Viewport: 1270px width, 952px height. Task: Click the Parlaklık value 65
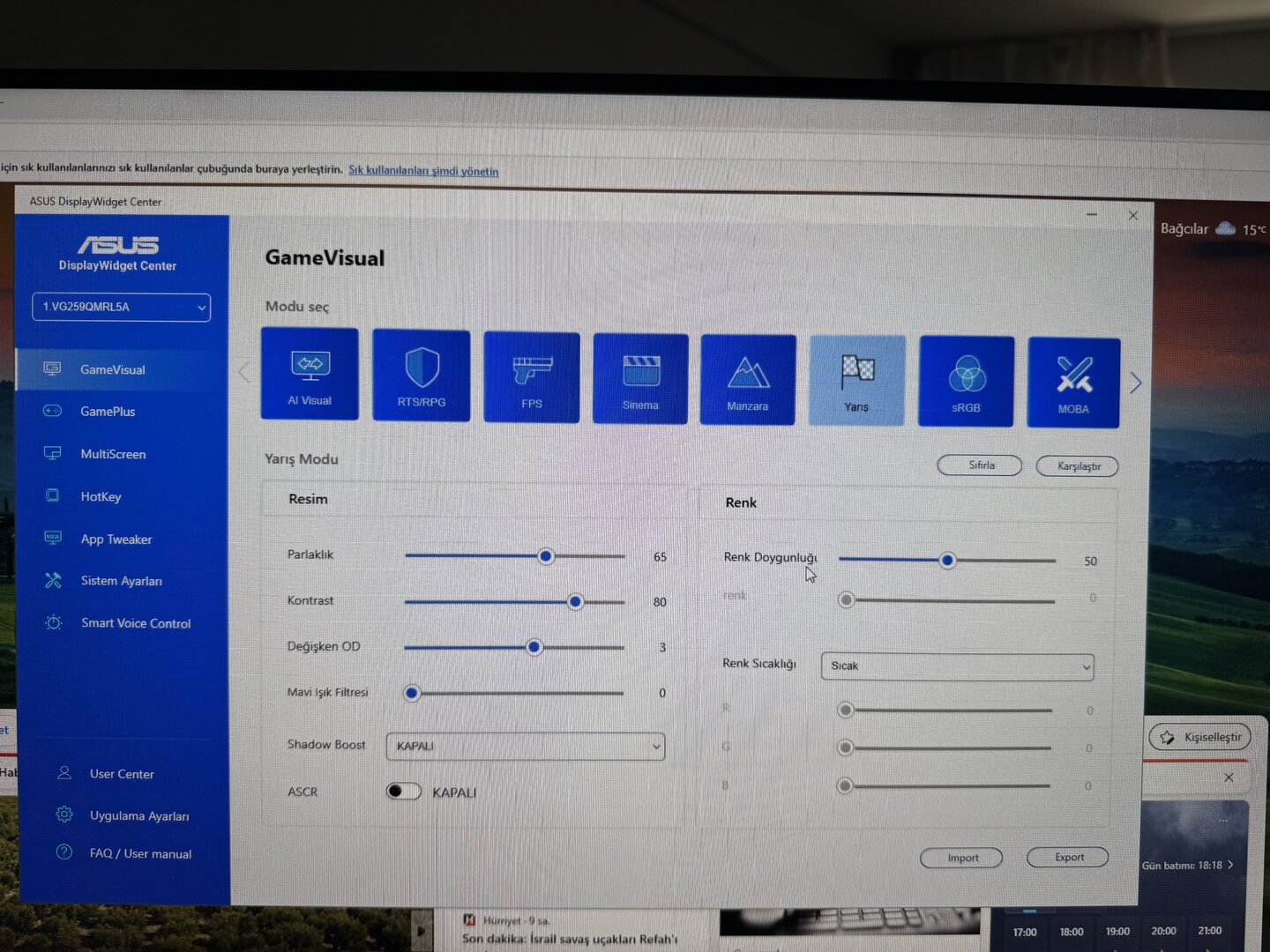coord(660,557)
